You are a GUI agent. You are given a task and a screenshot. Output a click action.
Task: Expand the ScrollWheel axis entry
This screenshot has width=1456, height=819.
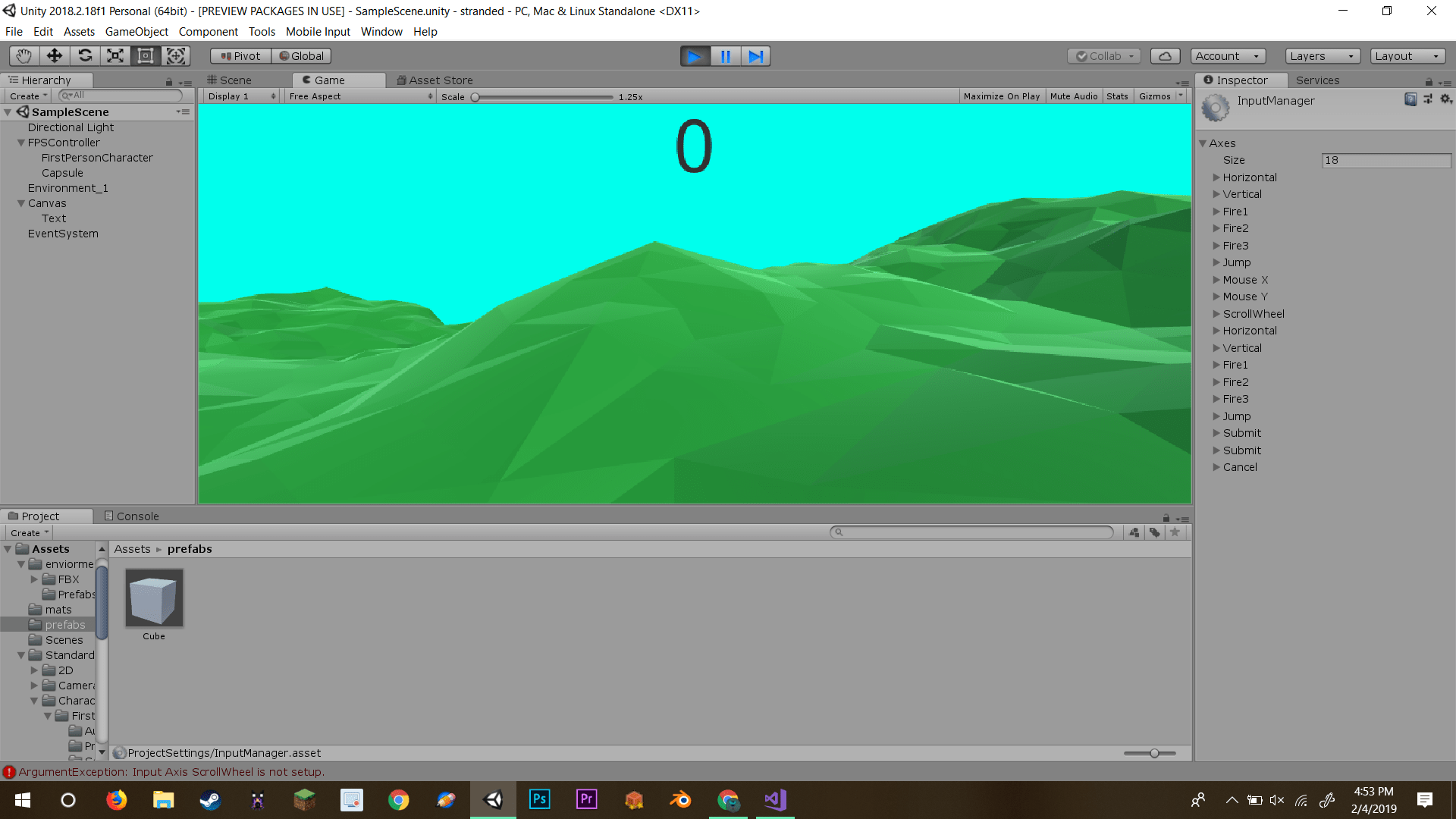[x=1216, y=314]
